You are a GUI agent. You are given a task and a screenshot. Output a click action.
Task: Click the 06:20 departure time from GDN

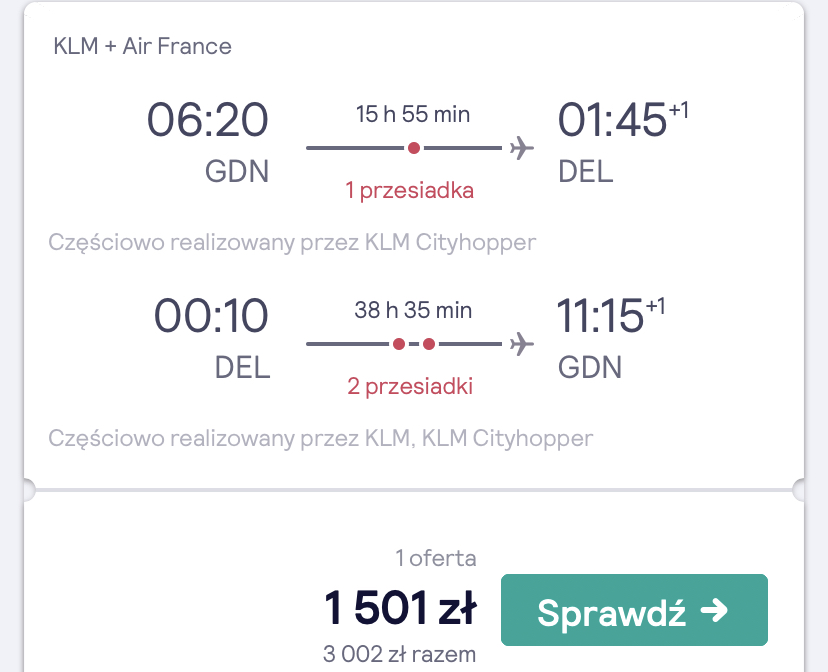208,120
